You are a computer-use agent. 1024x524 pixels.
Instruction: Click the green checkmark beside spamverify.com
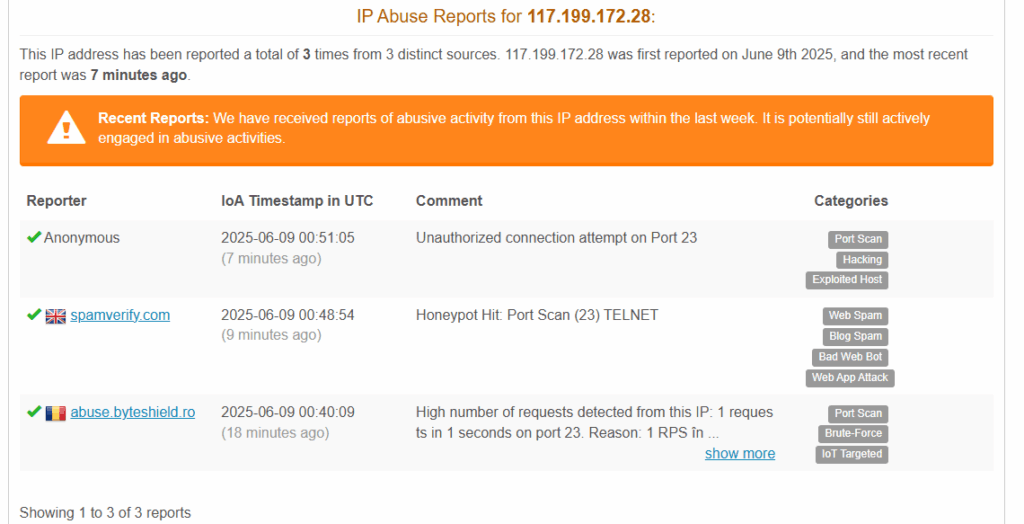(34, 315)
